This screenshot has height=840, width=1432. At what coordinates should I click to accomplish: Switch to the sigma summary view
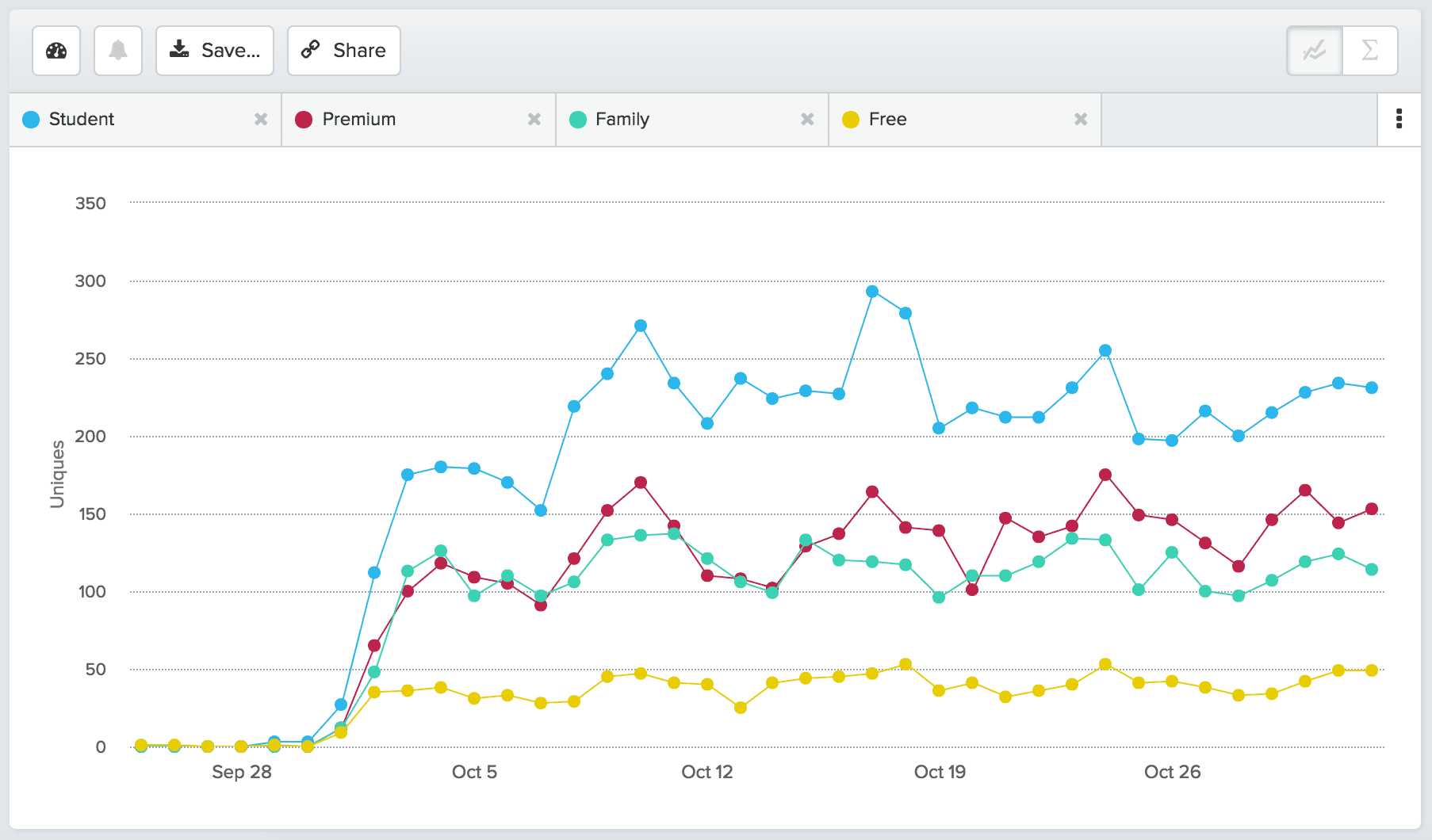pyautogui.click(x=1369, y=50)
